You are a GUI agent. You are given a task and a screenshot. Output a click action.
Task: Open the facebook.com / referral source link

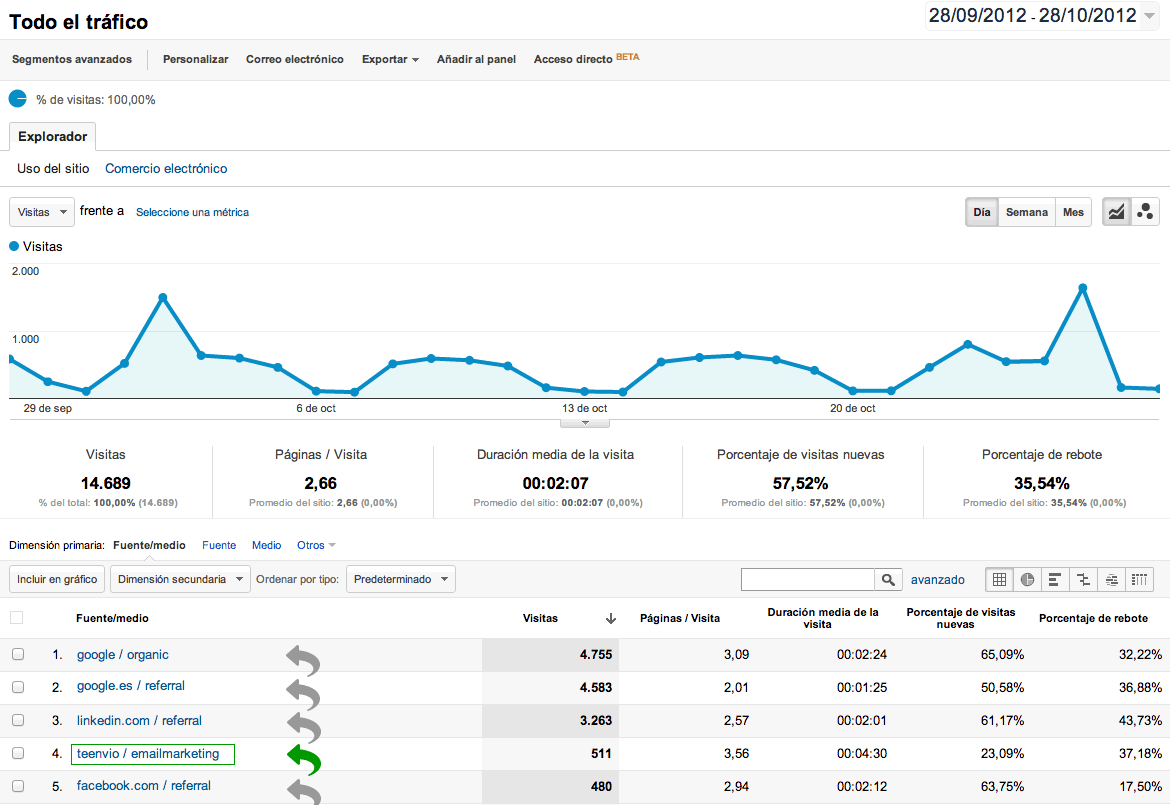(x=143, y=786)
